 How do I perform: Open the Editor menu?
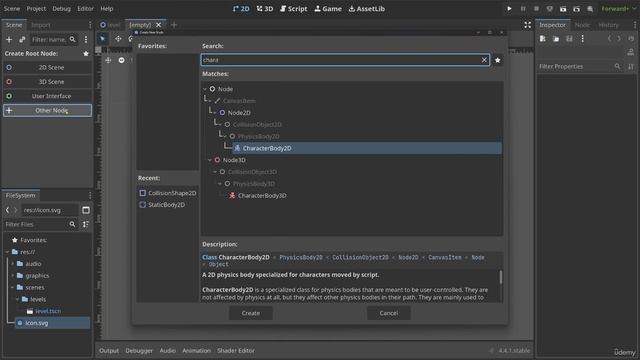(85, 9)
